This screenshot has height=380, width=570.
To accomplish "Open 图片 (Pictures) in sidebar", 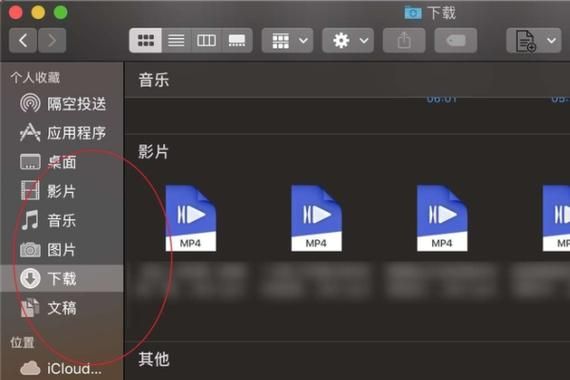I will (x=63, y=250).
